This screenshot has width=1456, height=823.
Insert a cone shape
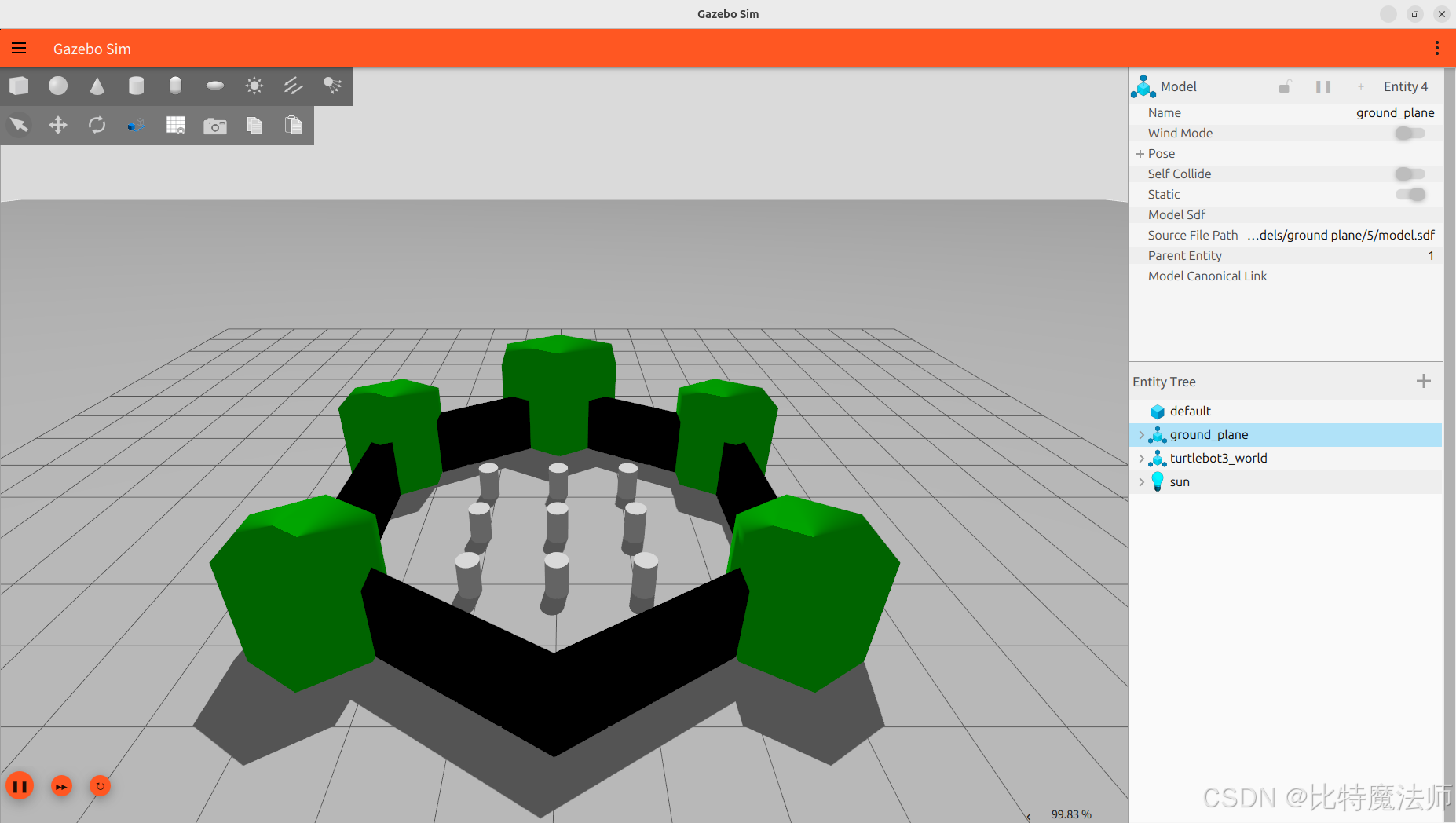[97, 86]
